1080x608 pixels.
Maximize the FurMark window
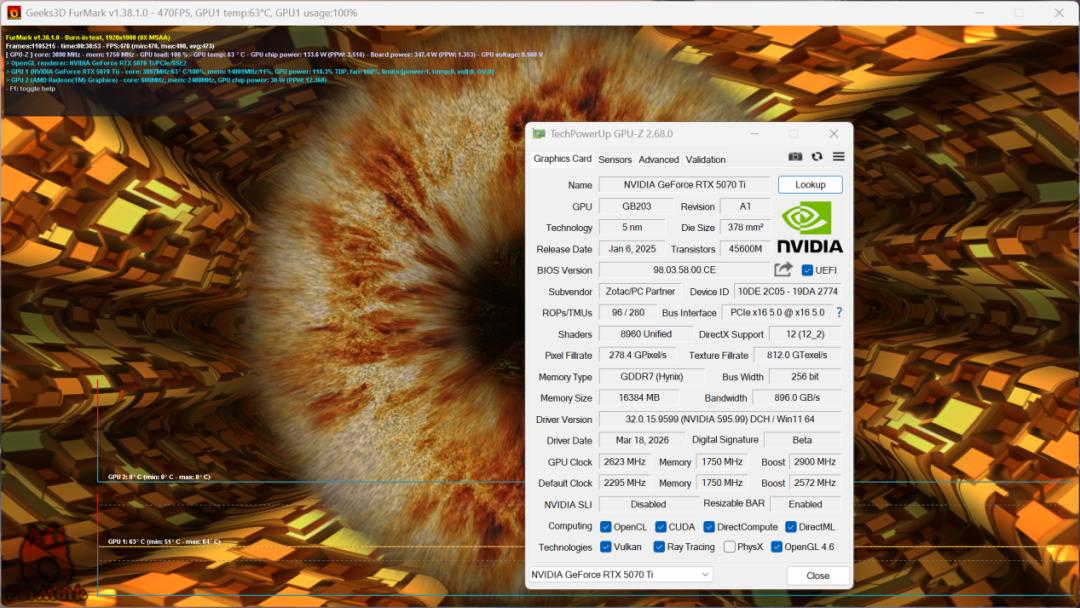coord(1019,12)
